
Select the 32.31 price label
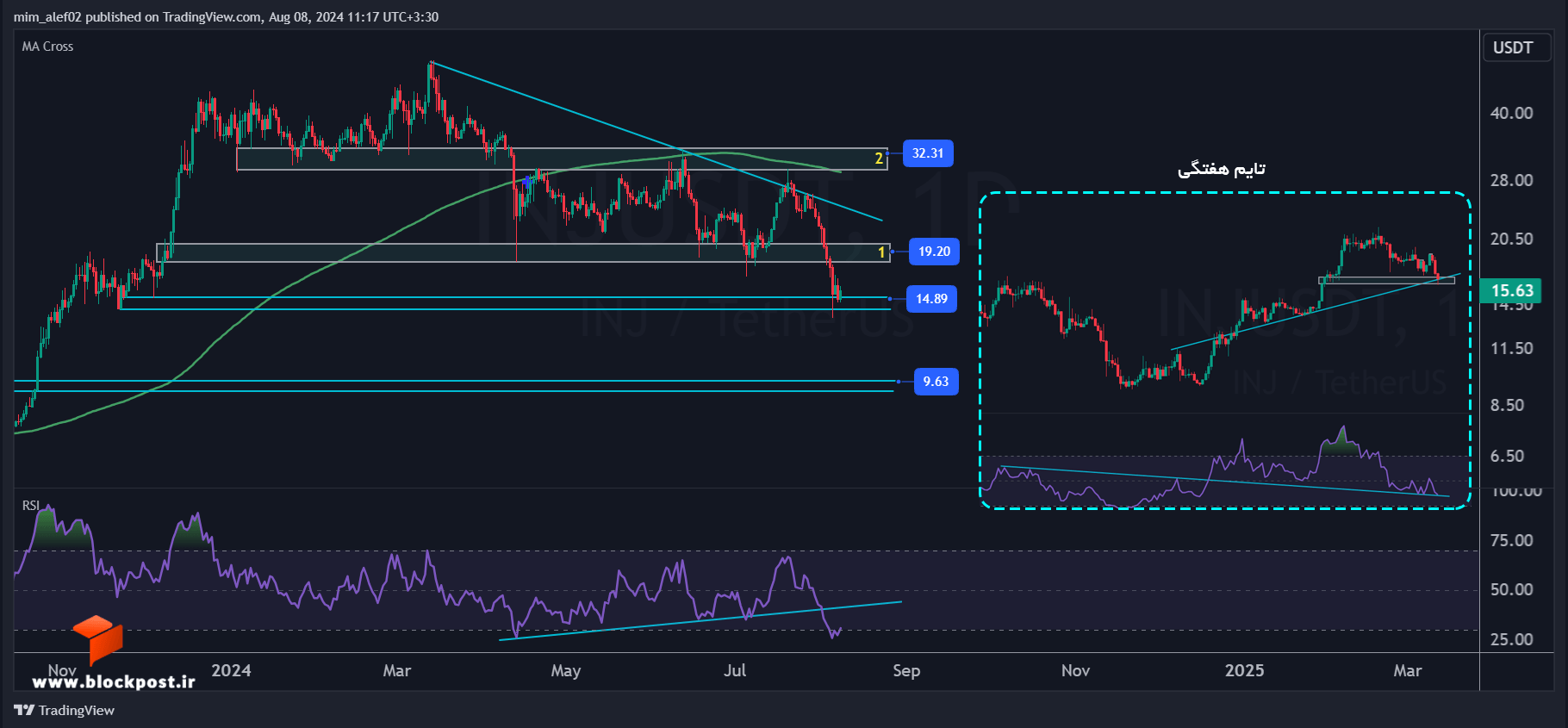[x=928, y=153]
